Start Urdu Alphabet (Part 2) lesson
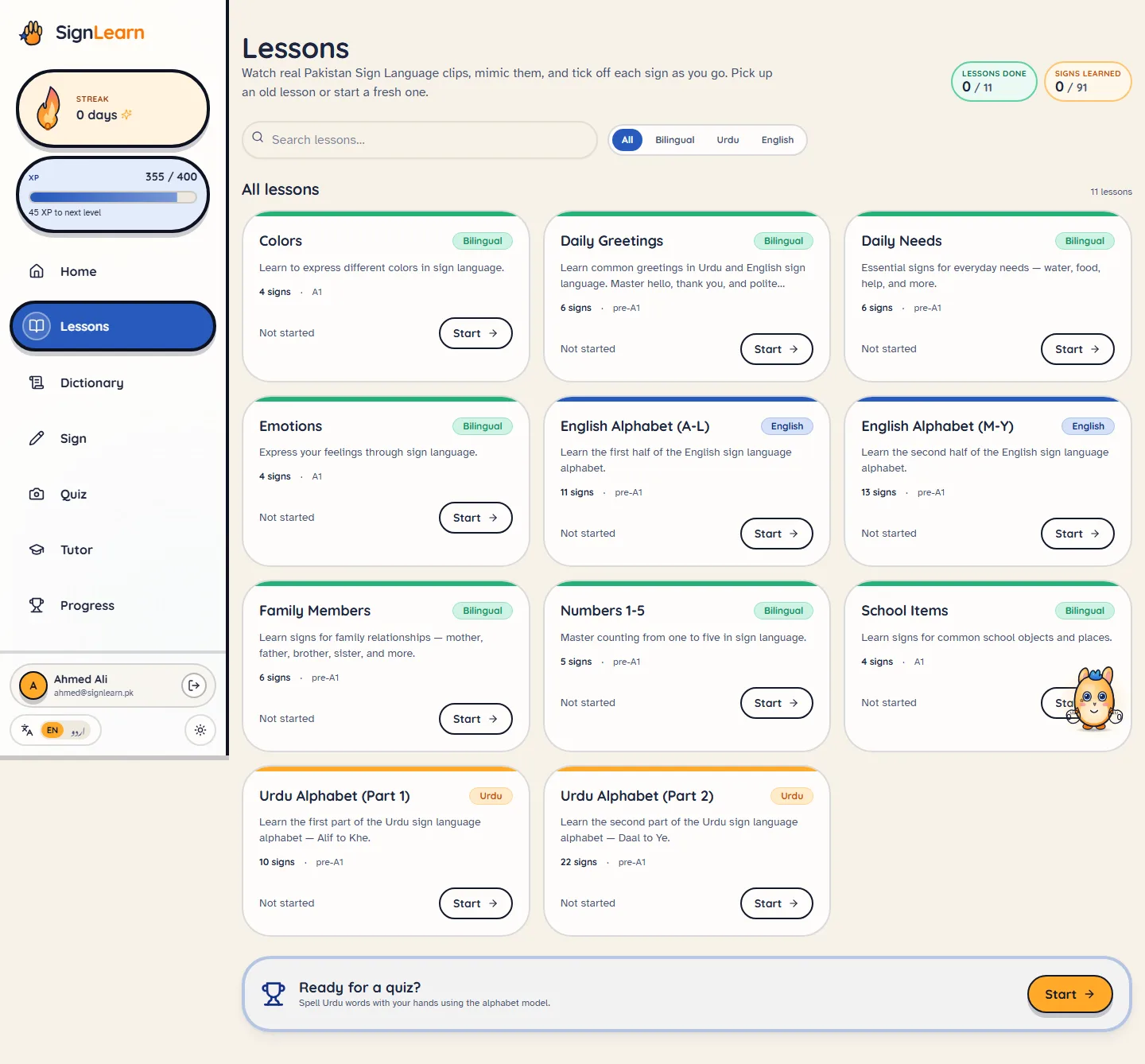This screenshot has width=1145, height=1064. pyautogui.click(x=776, y=903)
